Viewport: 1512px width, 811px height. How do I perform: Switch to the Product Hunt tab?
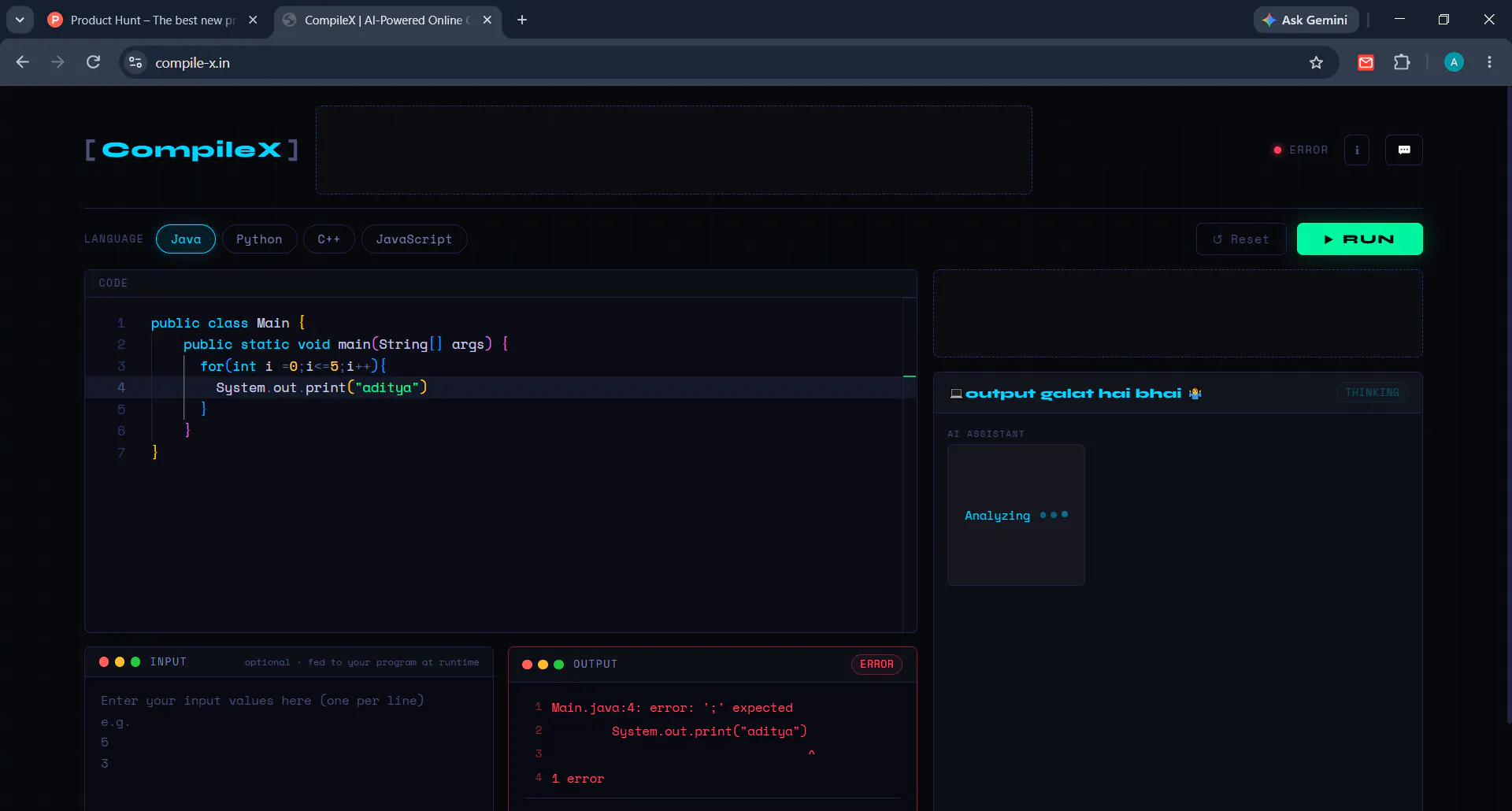tap(153, 20)
